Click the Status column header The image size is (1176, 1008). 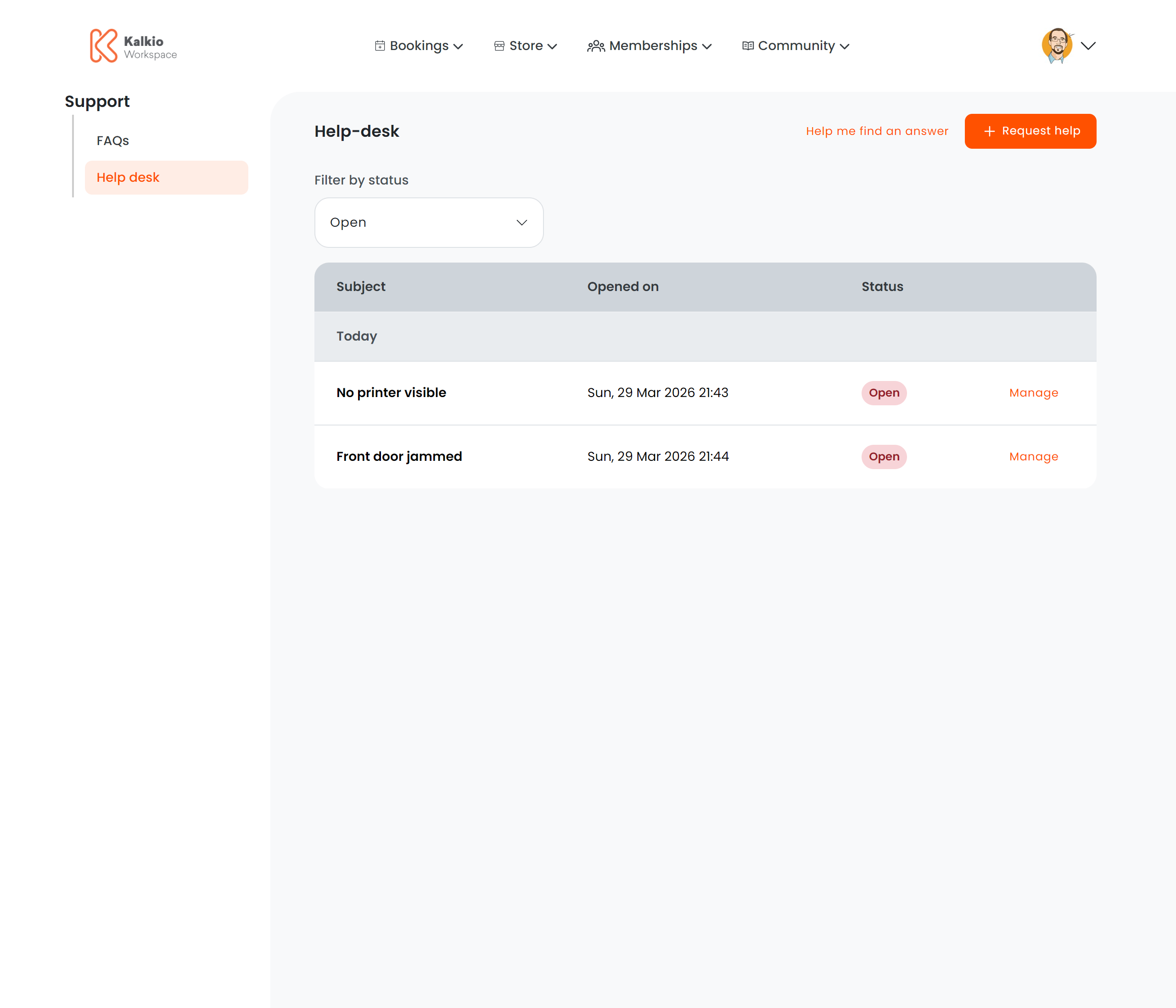coord(882,286)
